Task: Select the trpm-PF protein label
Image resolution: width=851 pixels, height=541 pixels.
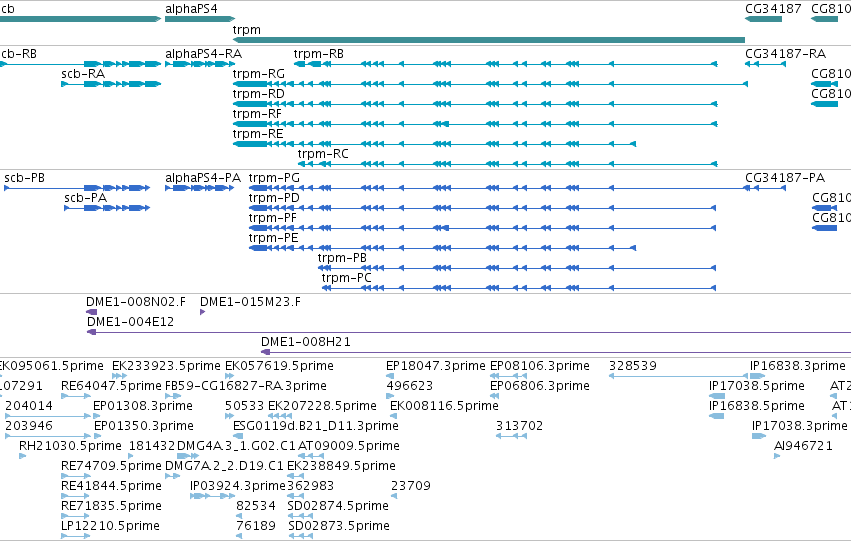Action: coord(272,219)
